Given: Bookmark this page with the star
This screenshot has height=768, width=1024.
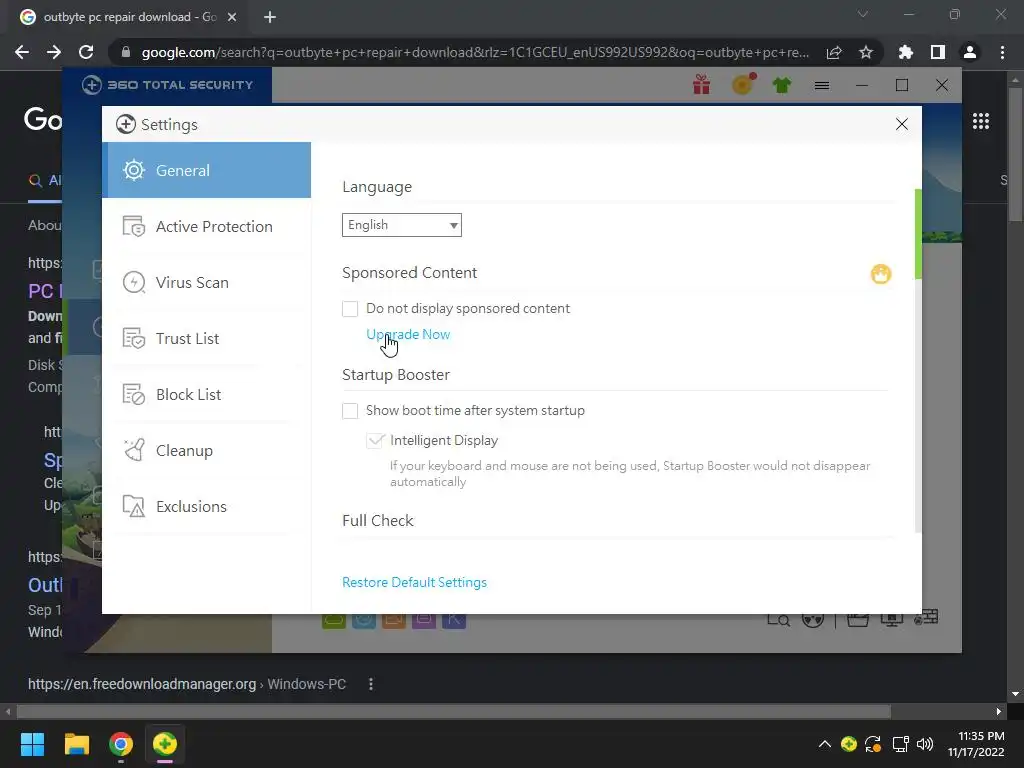Looking at the screenshot, I should [866, 52].
